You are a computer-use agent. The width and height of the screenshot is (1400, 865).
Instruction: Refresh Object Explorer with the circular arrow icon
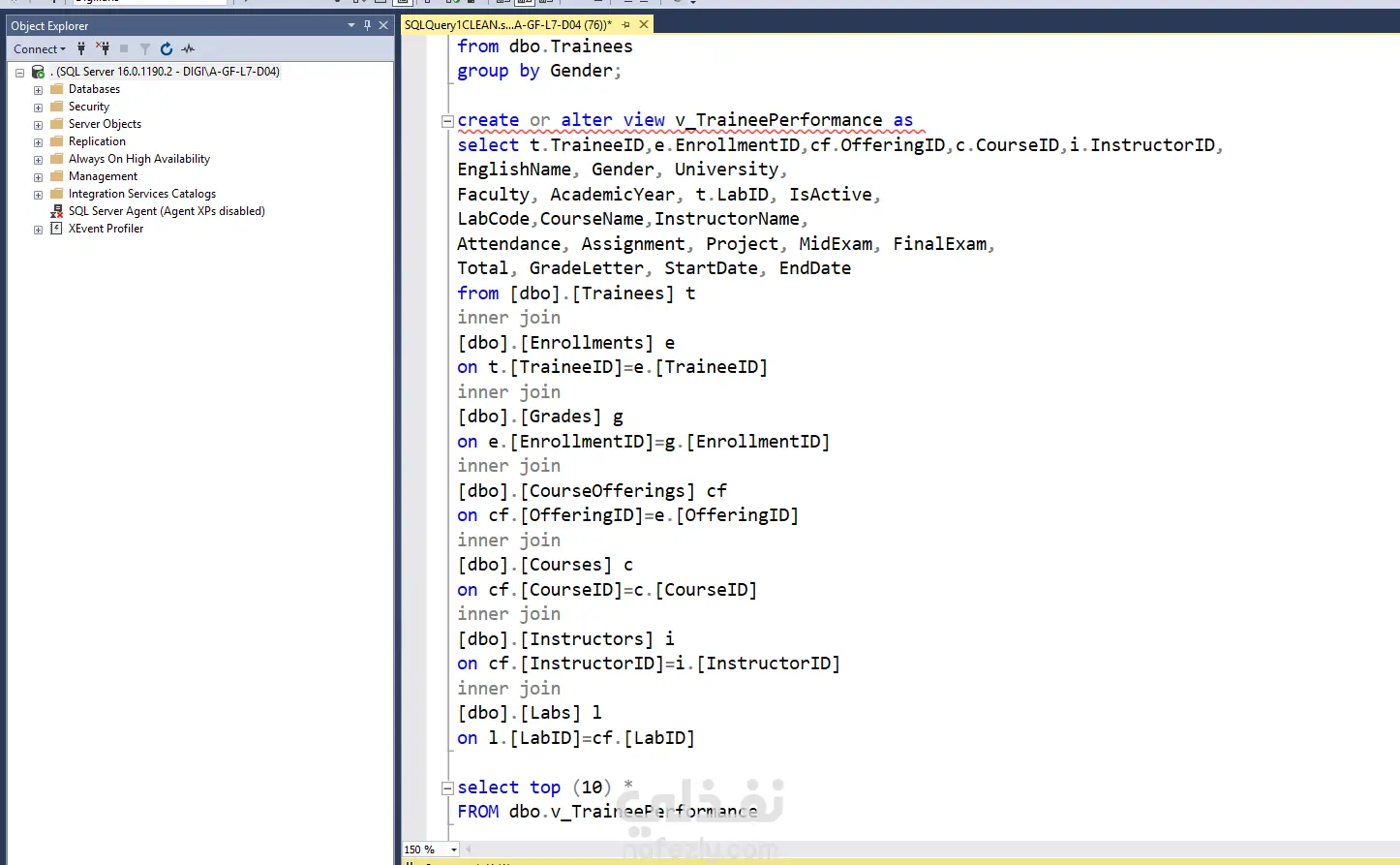(167, 48)
